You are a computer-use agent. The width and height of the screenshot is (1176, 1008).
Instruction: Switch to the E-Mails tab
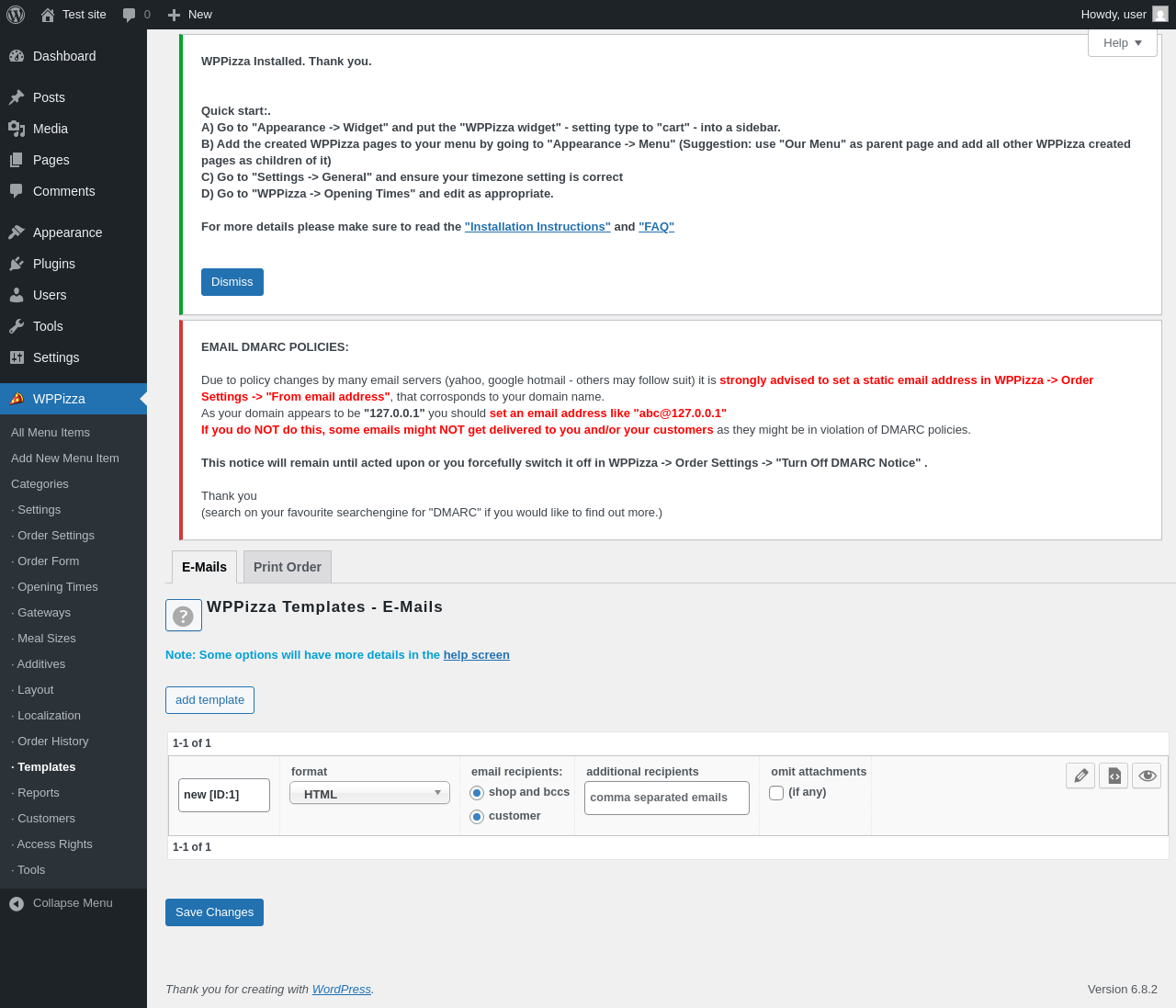tap(204, 567)
